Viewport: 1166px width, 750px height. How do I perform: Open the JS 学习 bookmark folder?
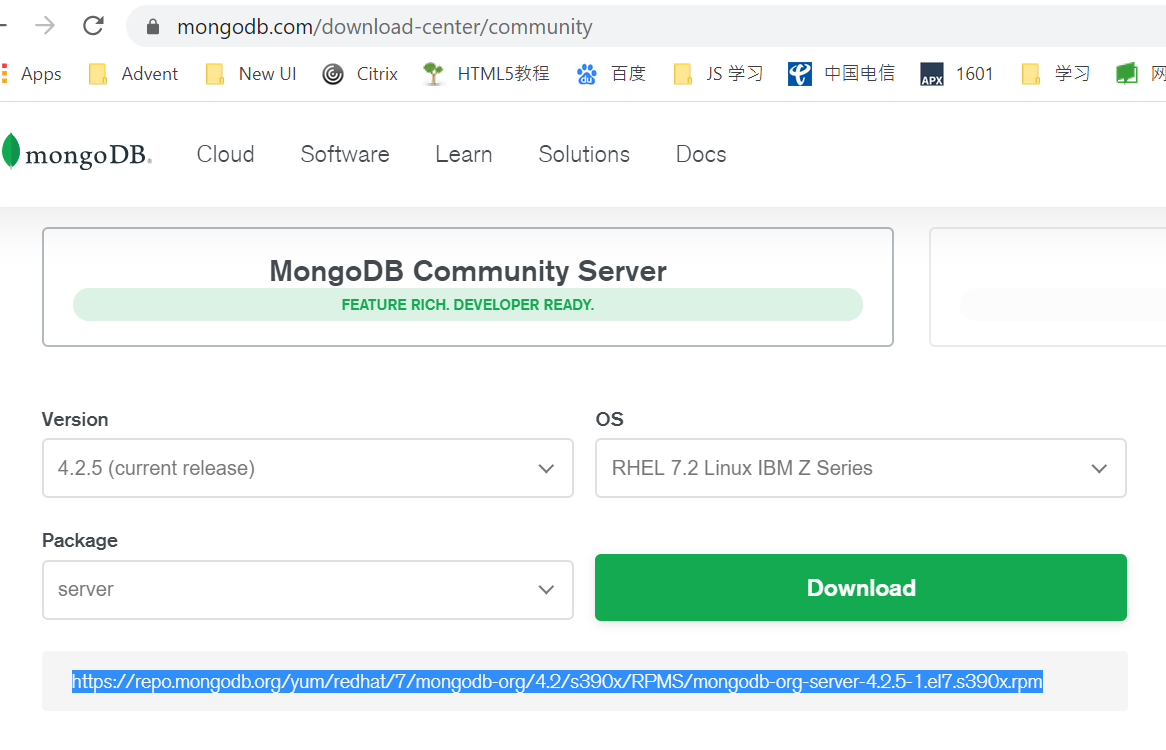tap(718, 74)
